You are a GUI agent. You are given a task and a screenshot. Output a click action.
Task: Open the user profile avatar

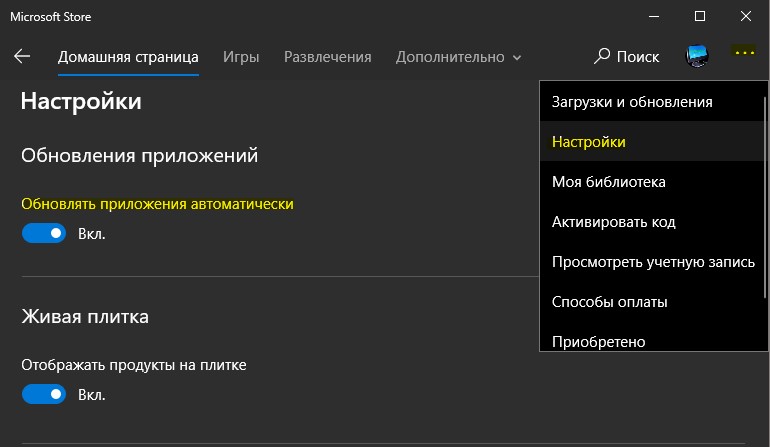click(697, 56)
